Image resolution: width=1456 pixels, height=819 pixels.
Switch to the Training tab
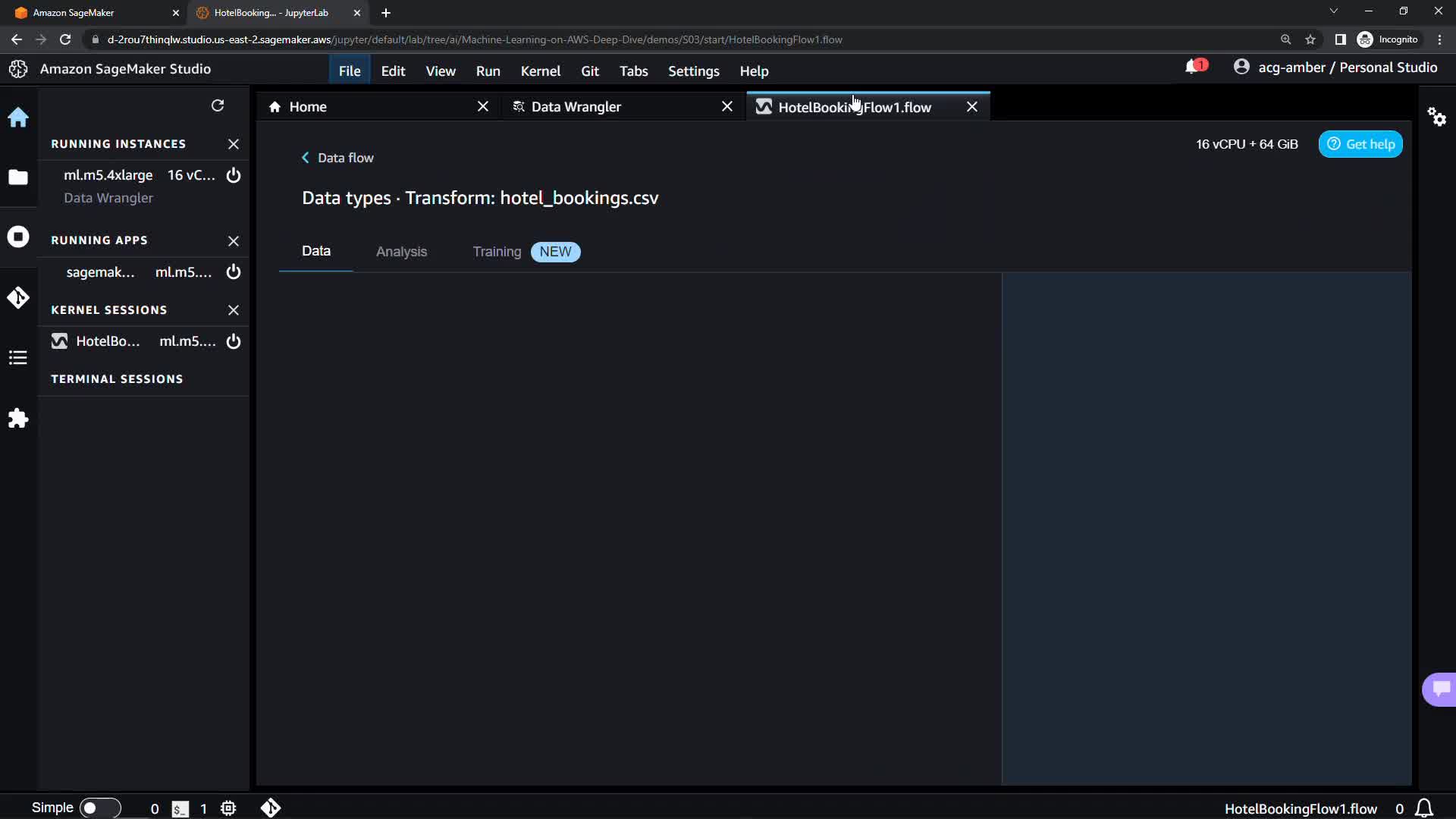(497, 252)
